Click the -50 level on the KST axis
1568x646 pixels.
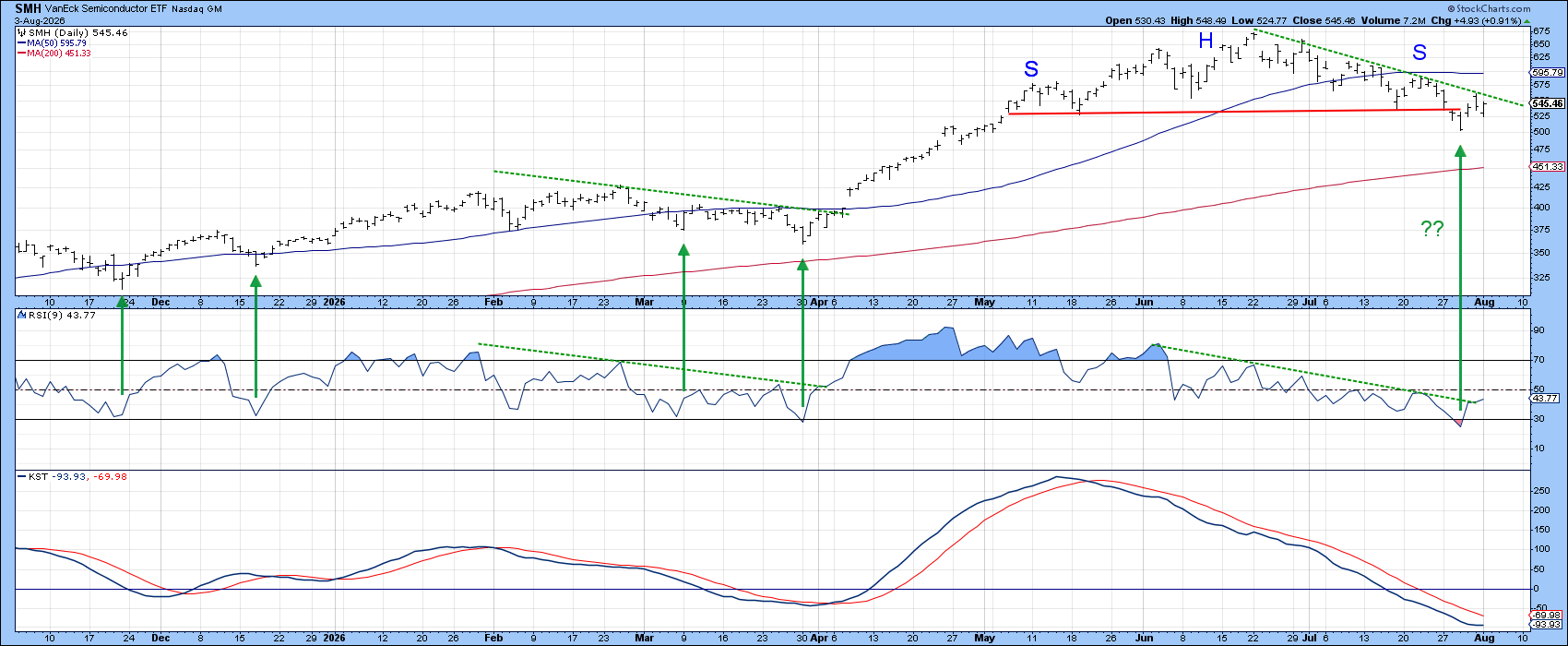pos(1539,609)
